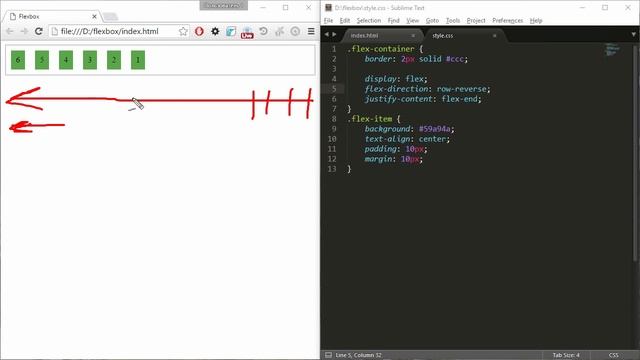This screenshot has height=360, width=640.
Task: Open the Goto menu in Sublime Text
Action: coord(432,20)
